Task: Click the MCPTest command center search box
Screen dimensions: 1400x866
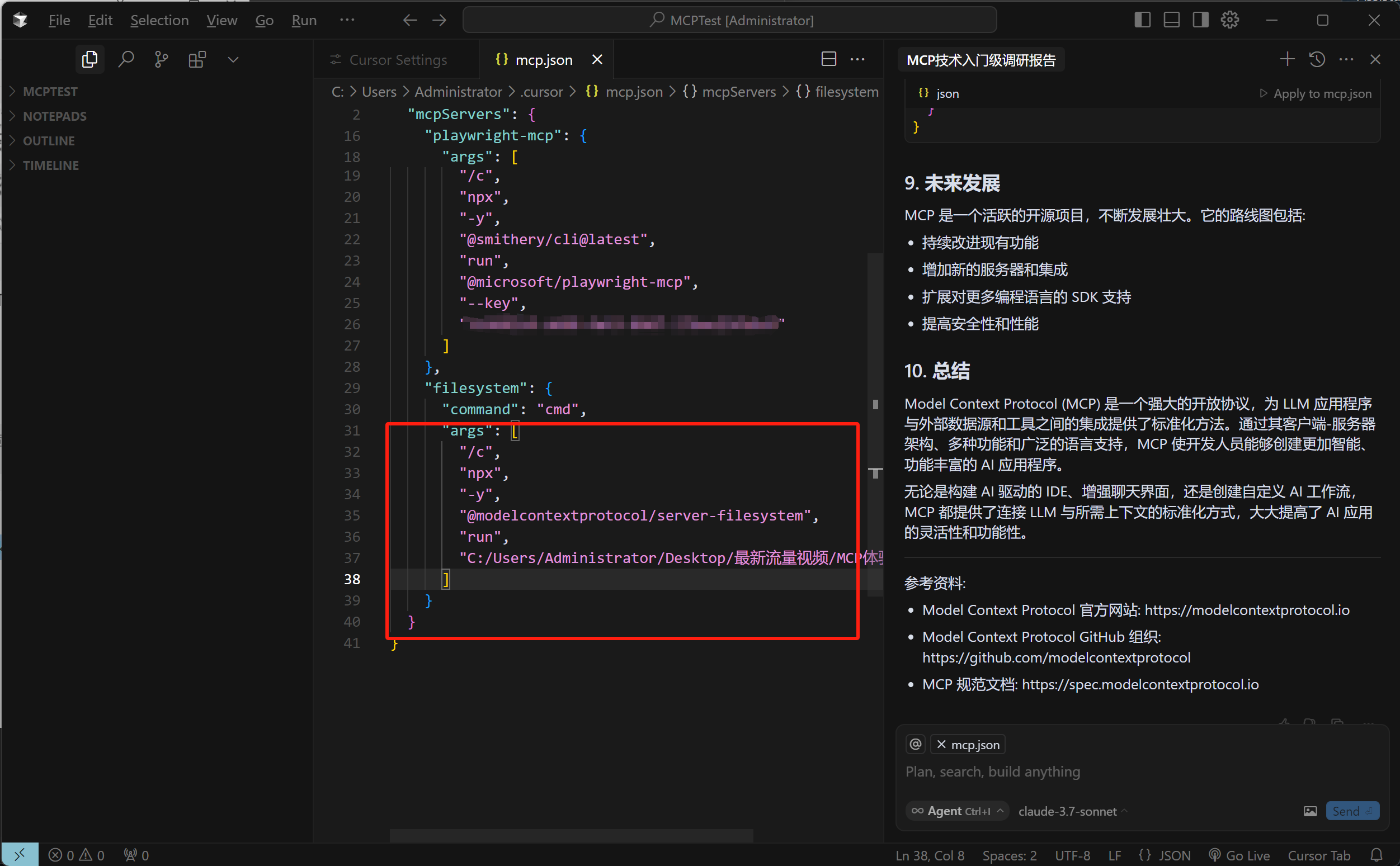Action: point(729,21)
